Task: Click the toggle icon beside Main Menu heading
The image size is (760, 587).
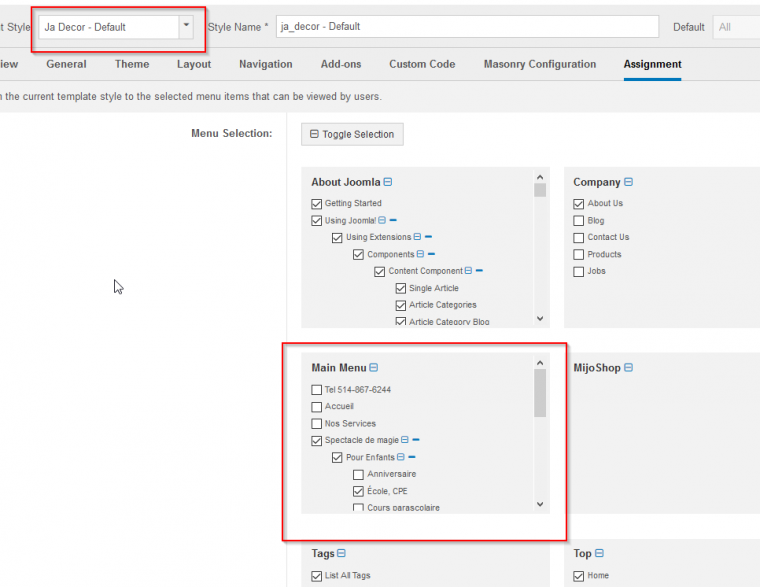Action: pos(374,368)
